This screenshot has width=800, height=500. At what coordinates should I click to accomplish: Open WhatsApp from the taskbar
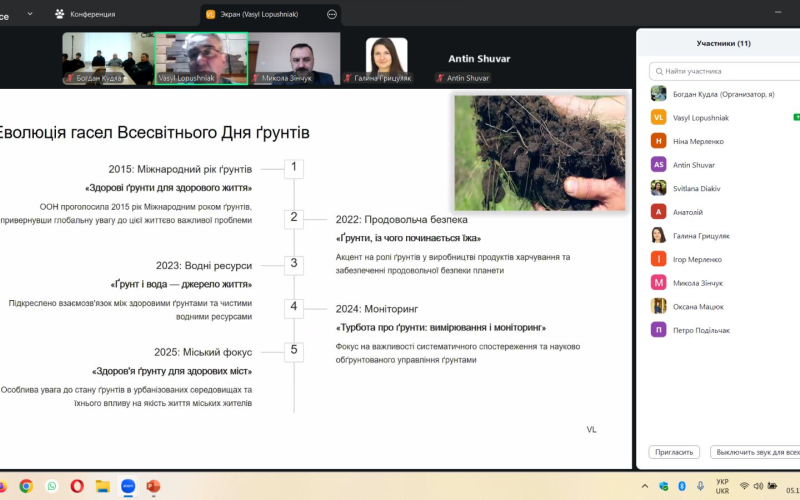coord(51,486)
